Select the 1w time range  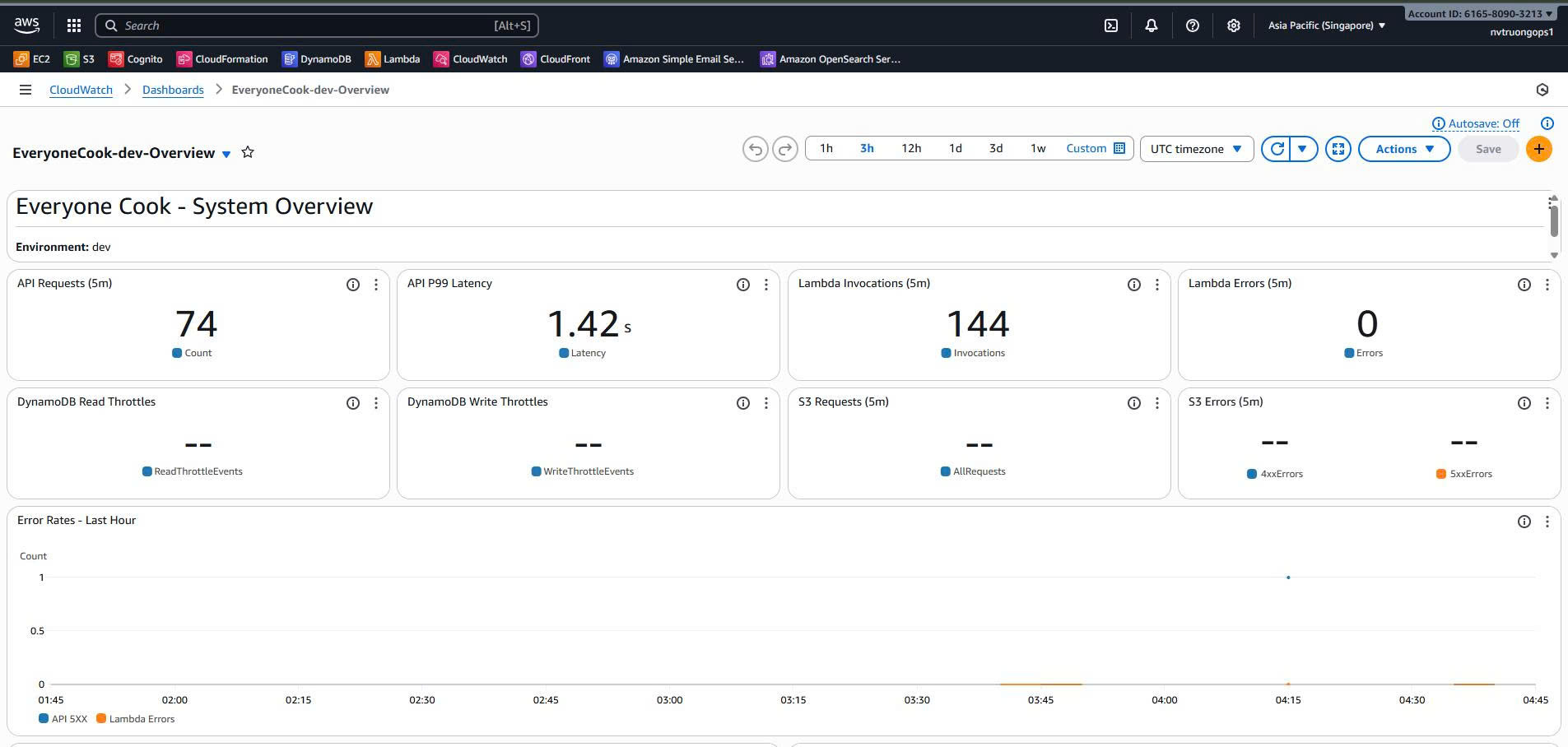pos(1038,148)
